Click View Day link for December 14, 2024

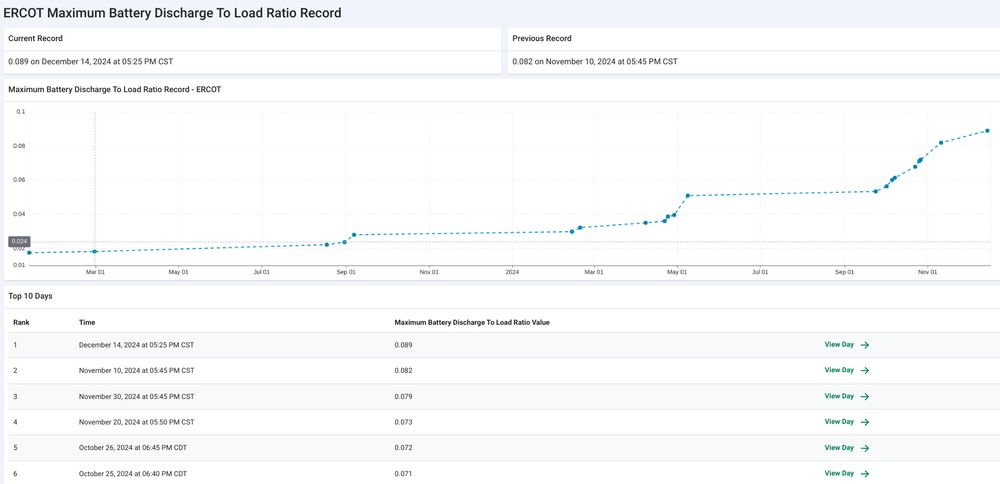click(x=846, y=344)
